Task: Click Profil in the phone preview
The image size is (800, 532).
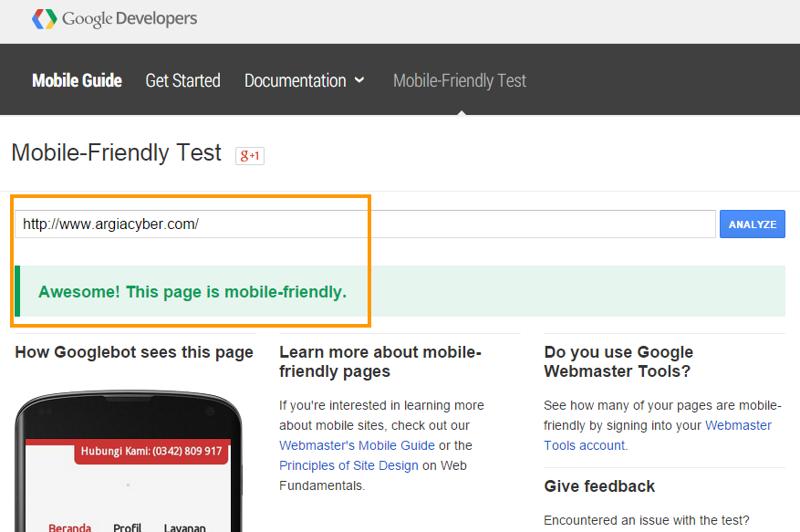Action: [x=127, y=527]
